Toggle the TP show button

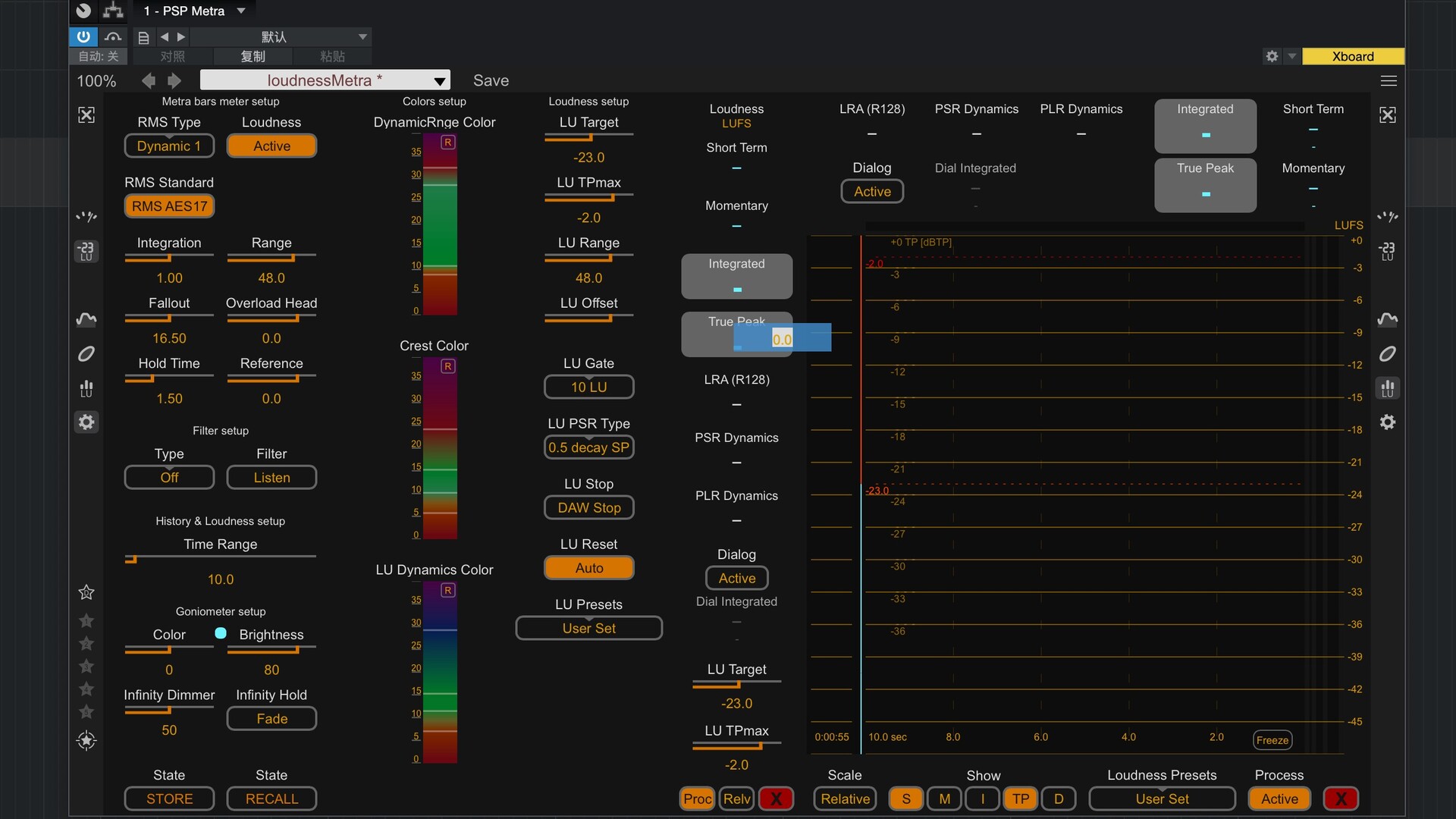point(1020,799)
